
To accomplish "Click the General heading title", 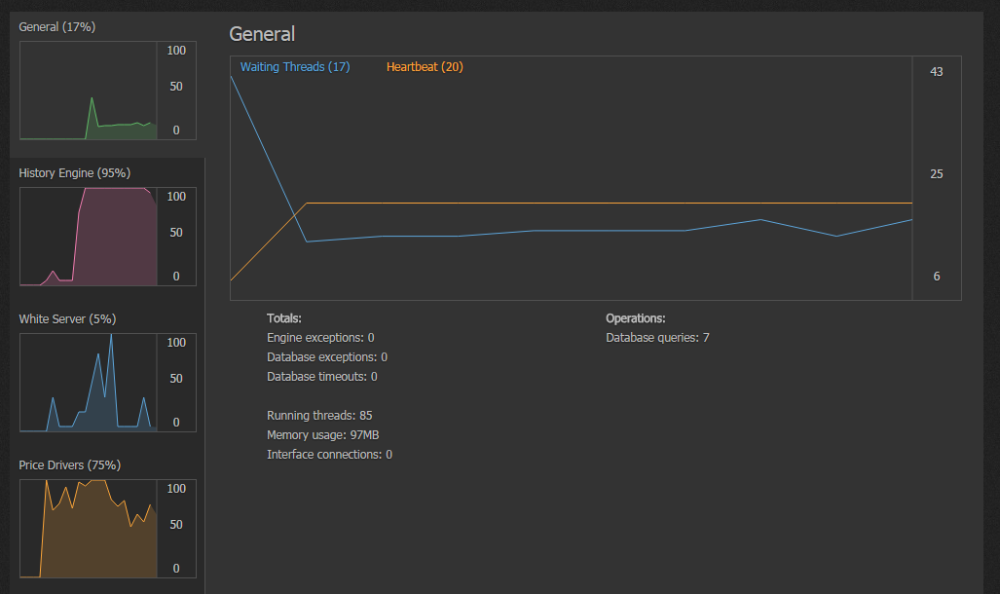I will point(262,34).
